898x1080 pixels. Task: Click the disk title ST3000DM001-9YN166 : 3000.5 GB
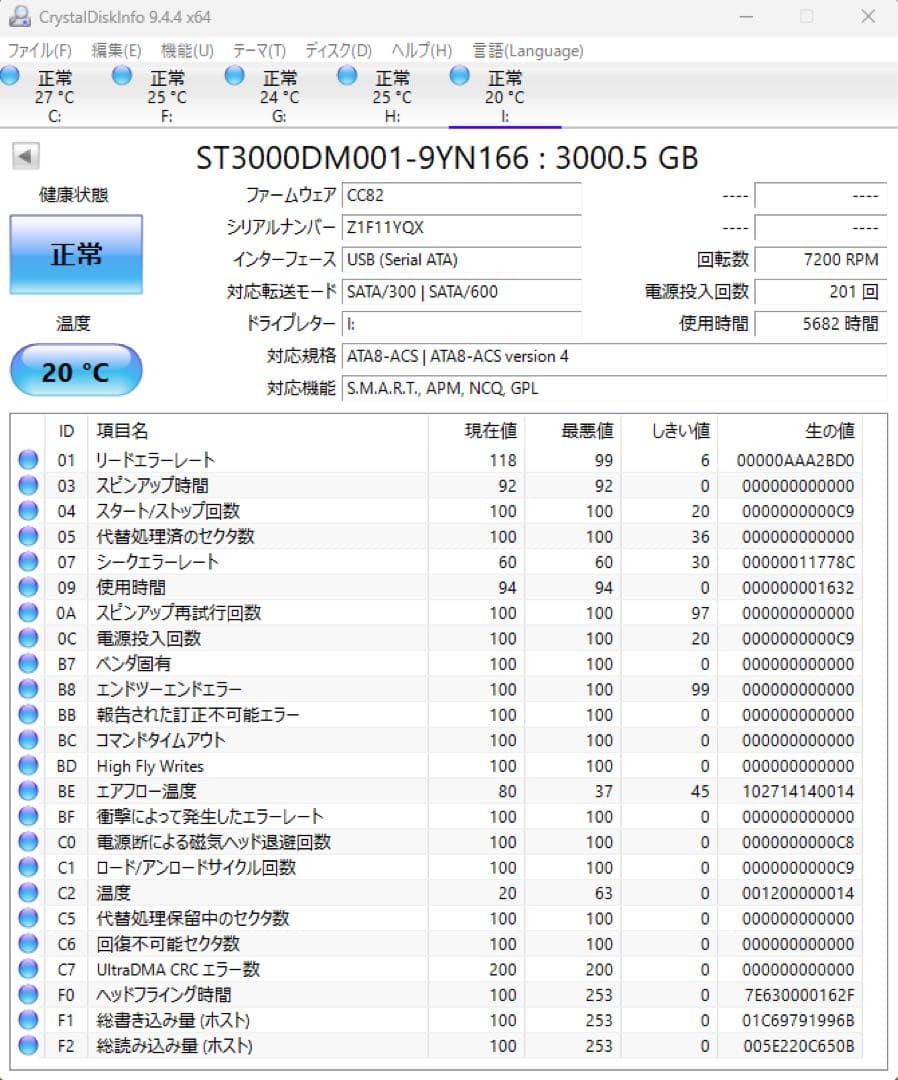pos(447,158)
